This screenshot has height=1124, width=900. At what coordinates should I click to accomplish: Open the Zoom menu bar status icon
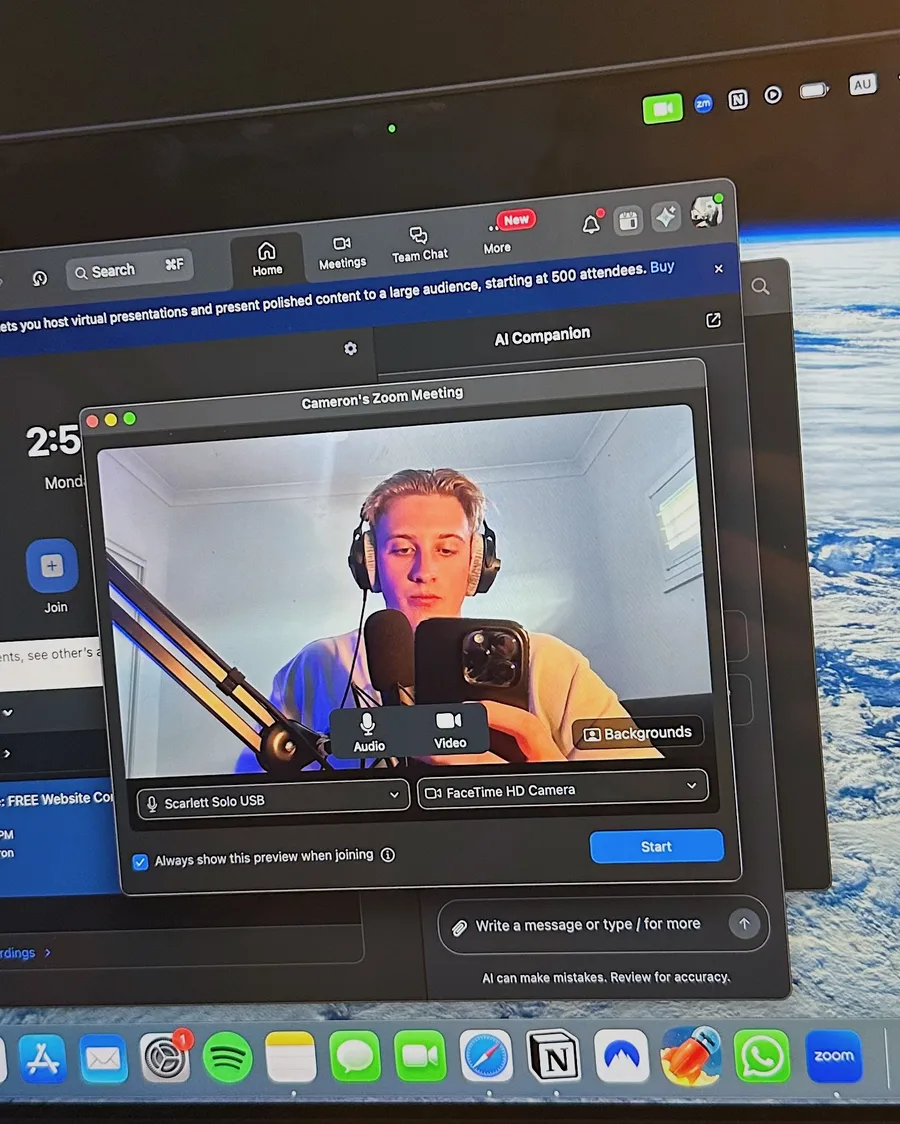[704, 104]
